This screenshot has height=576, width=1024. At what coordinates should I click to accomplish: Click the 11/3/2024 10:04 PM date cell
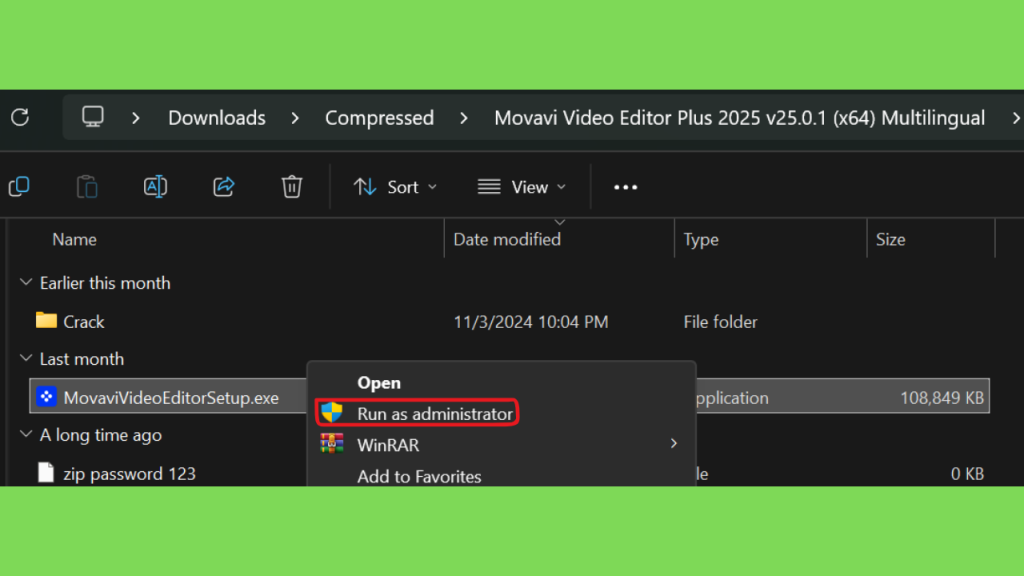point(531,322)
